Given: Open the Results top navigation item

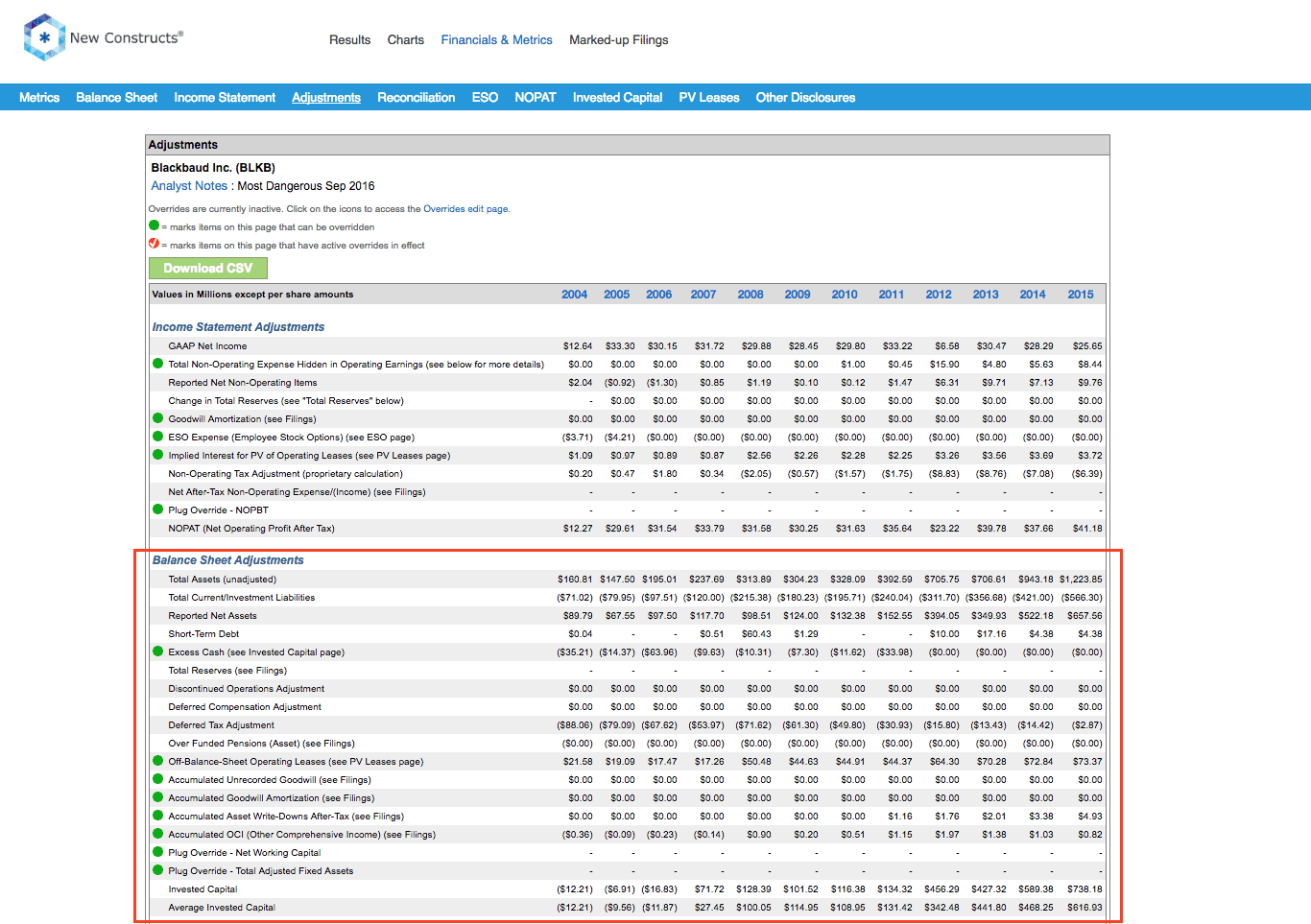Looking at the screenshot, I should (349, 40).
